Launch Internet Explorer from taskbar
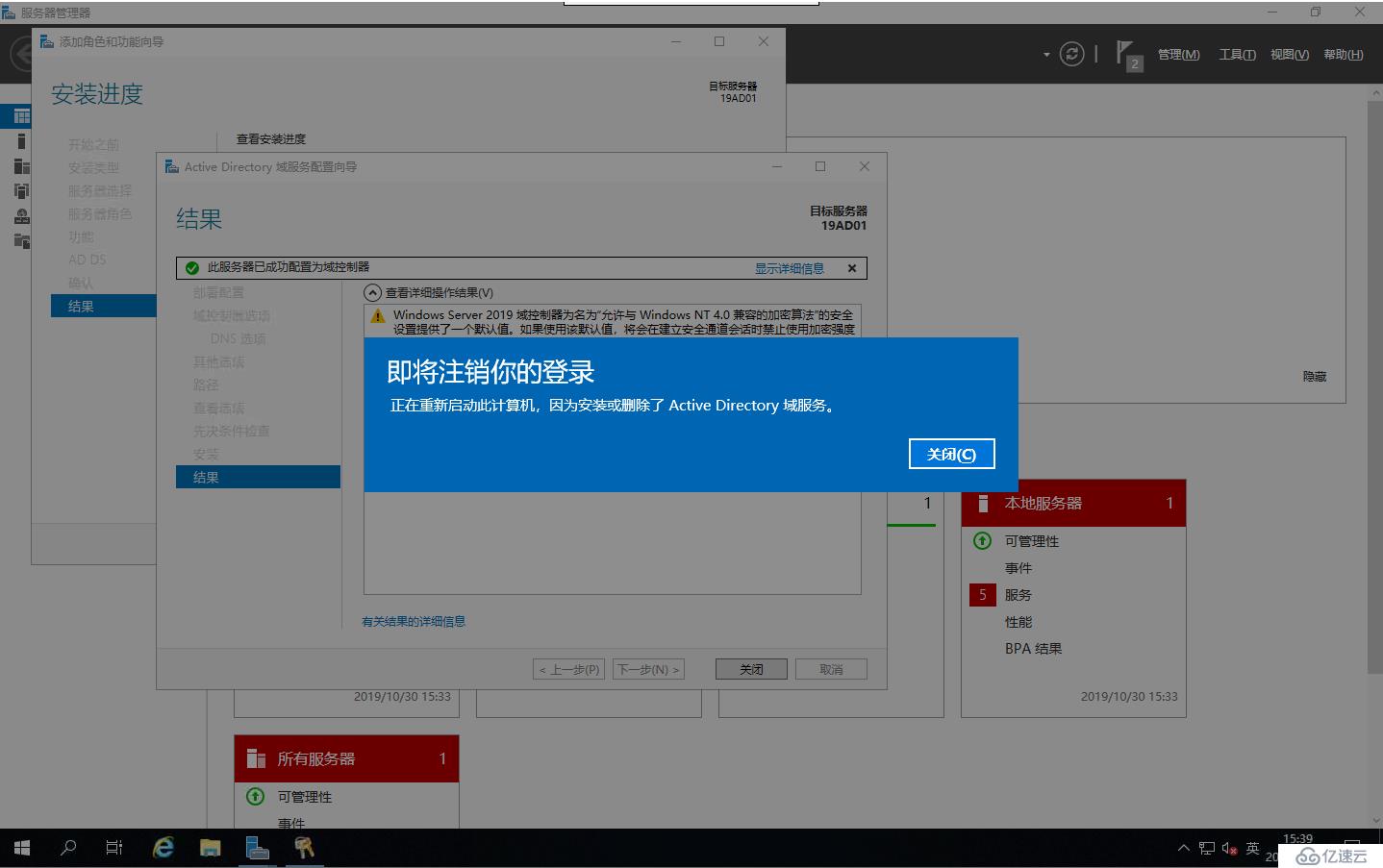 (163, 848)
